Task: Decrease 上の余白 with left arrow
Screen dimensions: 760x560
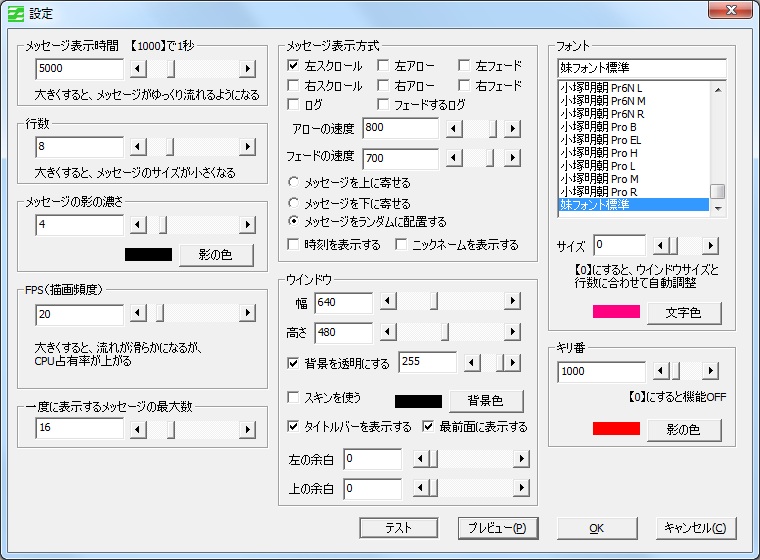Action: [x=420, y=488]
